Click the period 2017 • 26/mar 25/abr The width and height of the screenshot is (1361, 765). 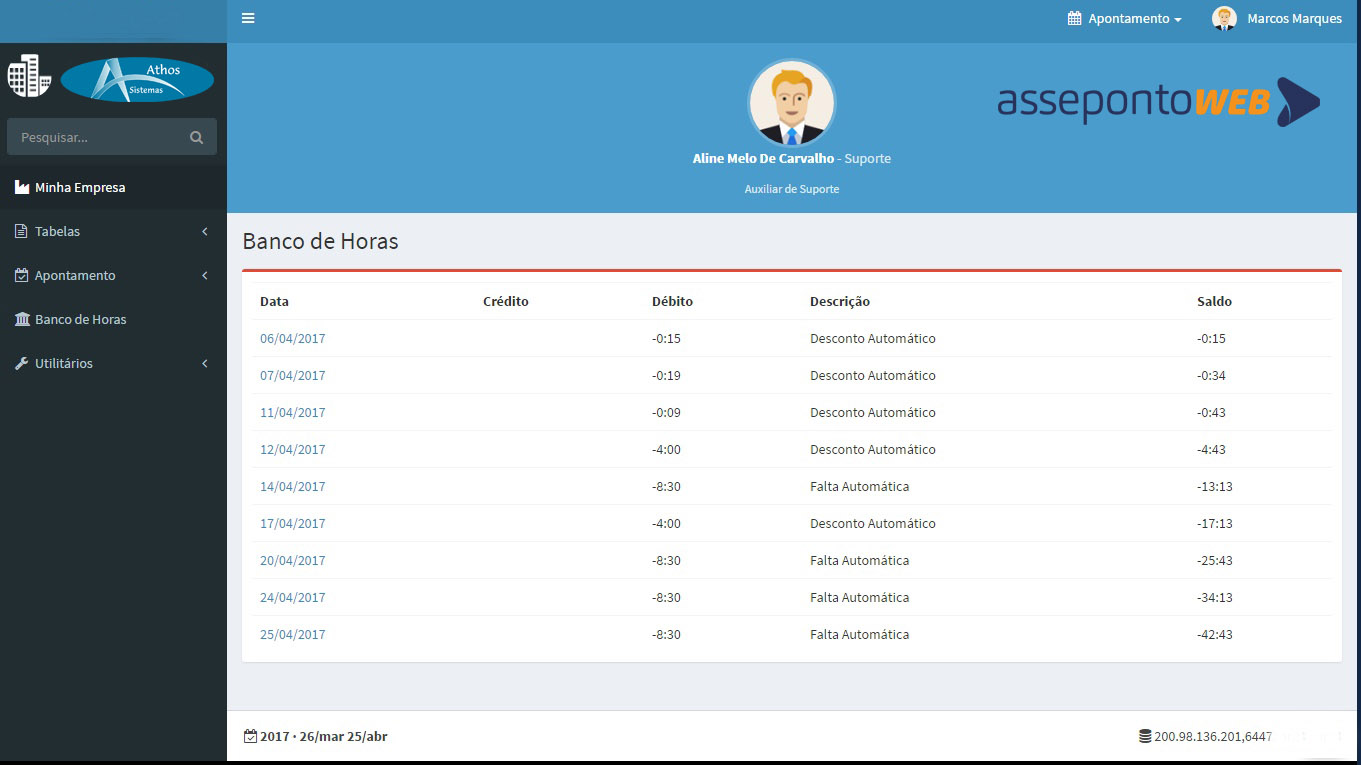tap(323, 736)
